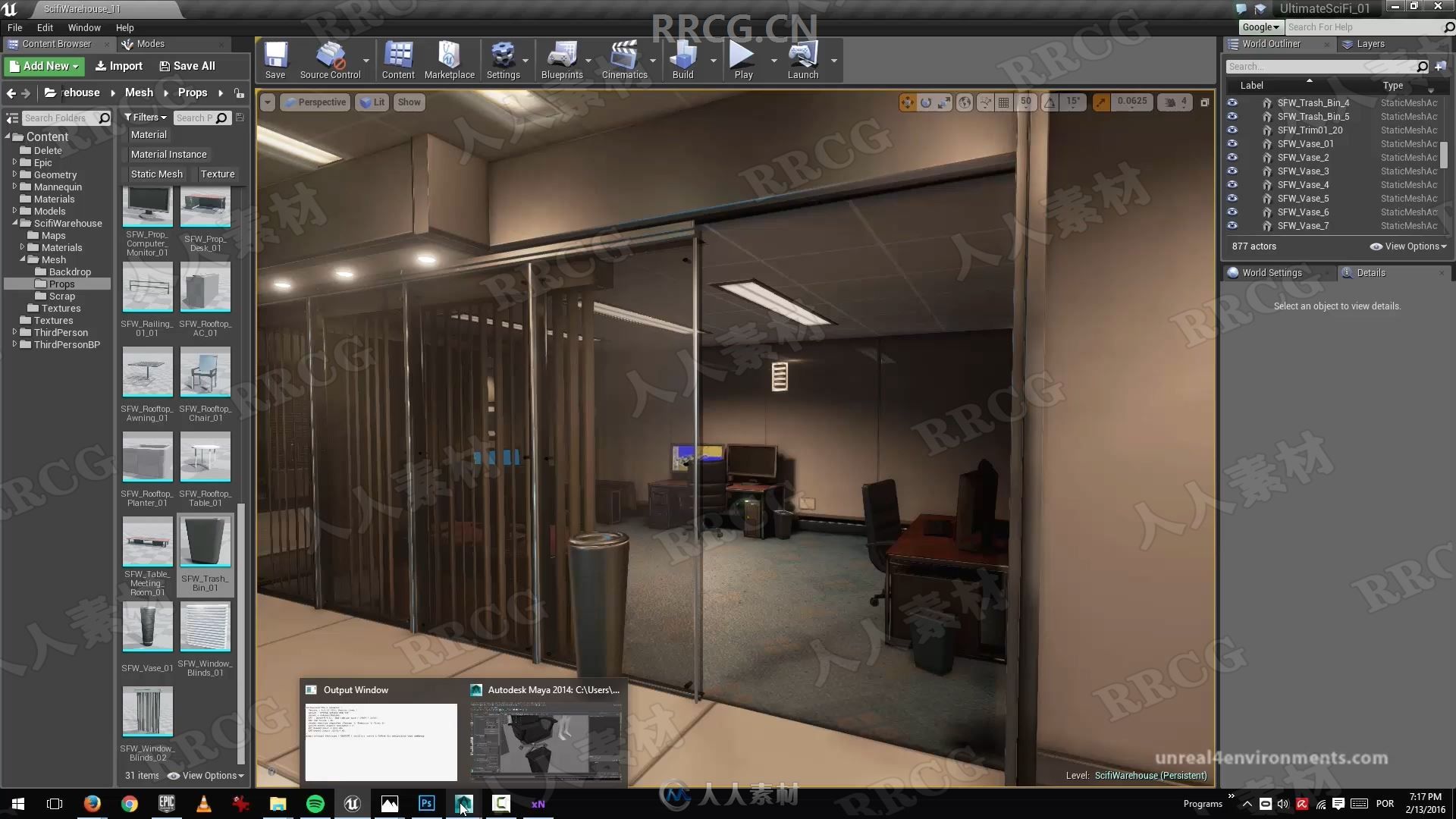Click Save All button in toolbar
Viewport: 1456px width, 819px height.
(x=187, y=65)
